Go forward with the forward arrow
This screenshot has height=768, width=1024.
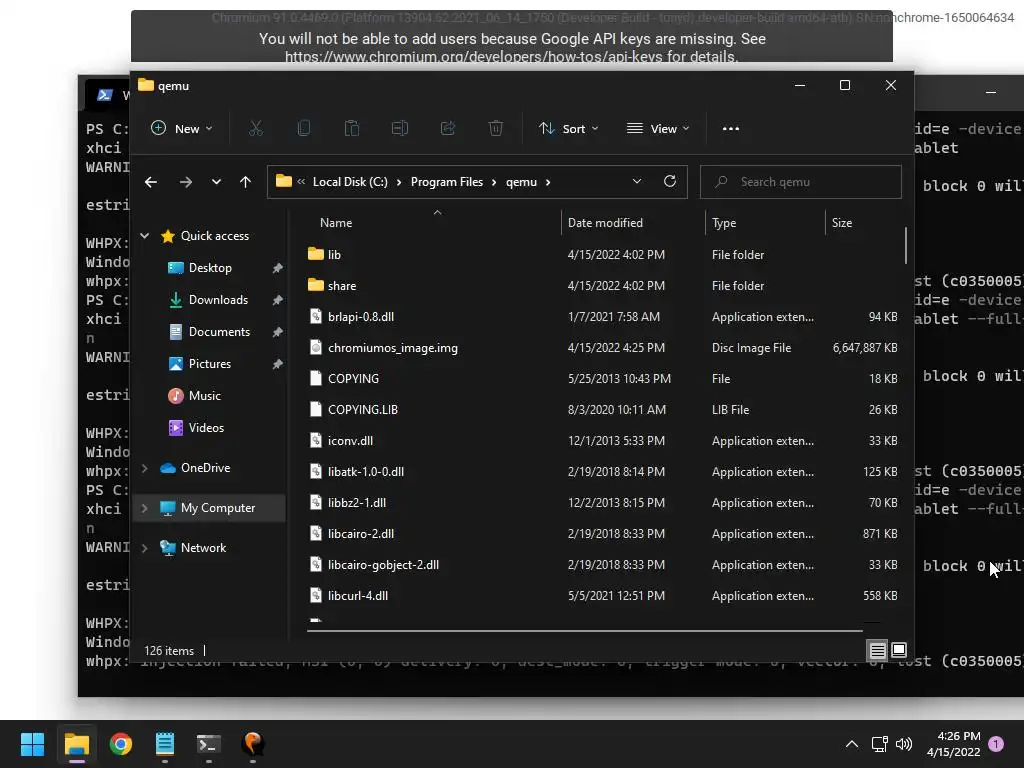pyautogui.click(x=185, y=182)
